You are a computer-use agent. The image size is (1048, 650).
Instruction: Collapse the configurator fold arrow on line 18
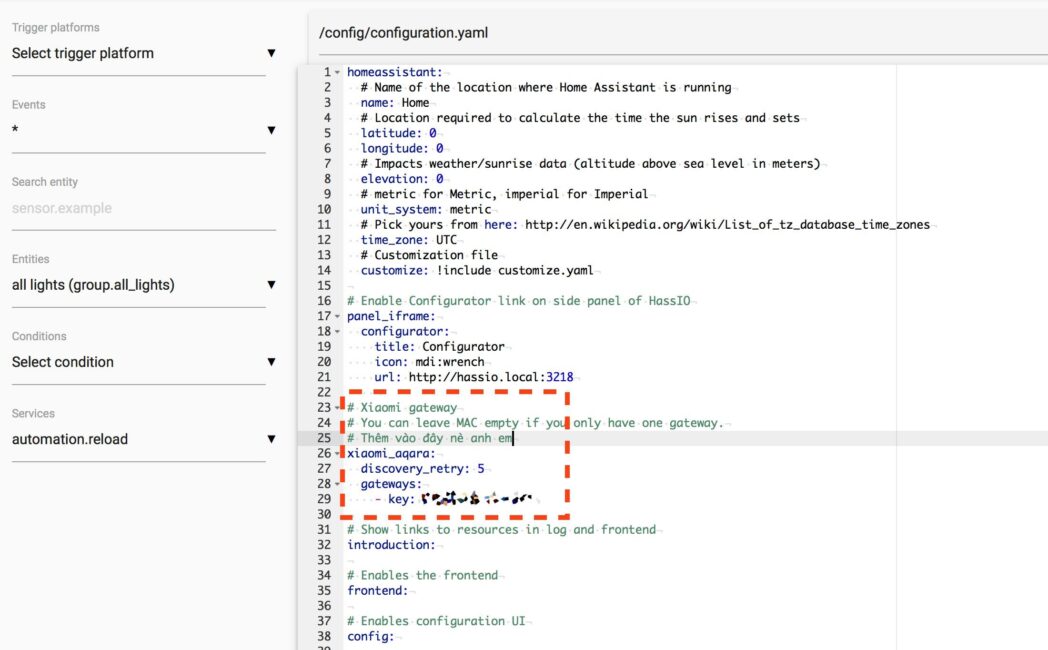click(x=338, y=332)
